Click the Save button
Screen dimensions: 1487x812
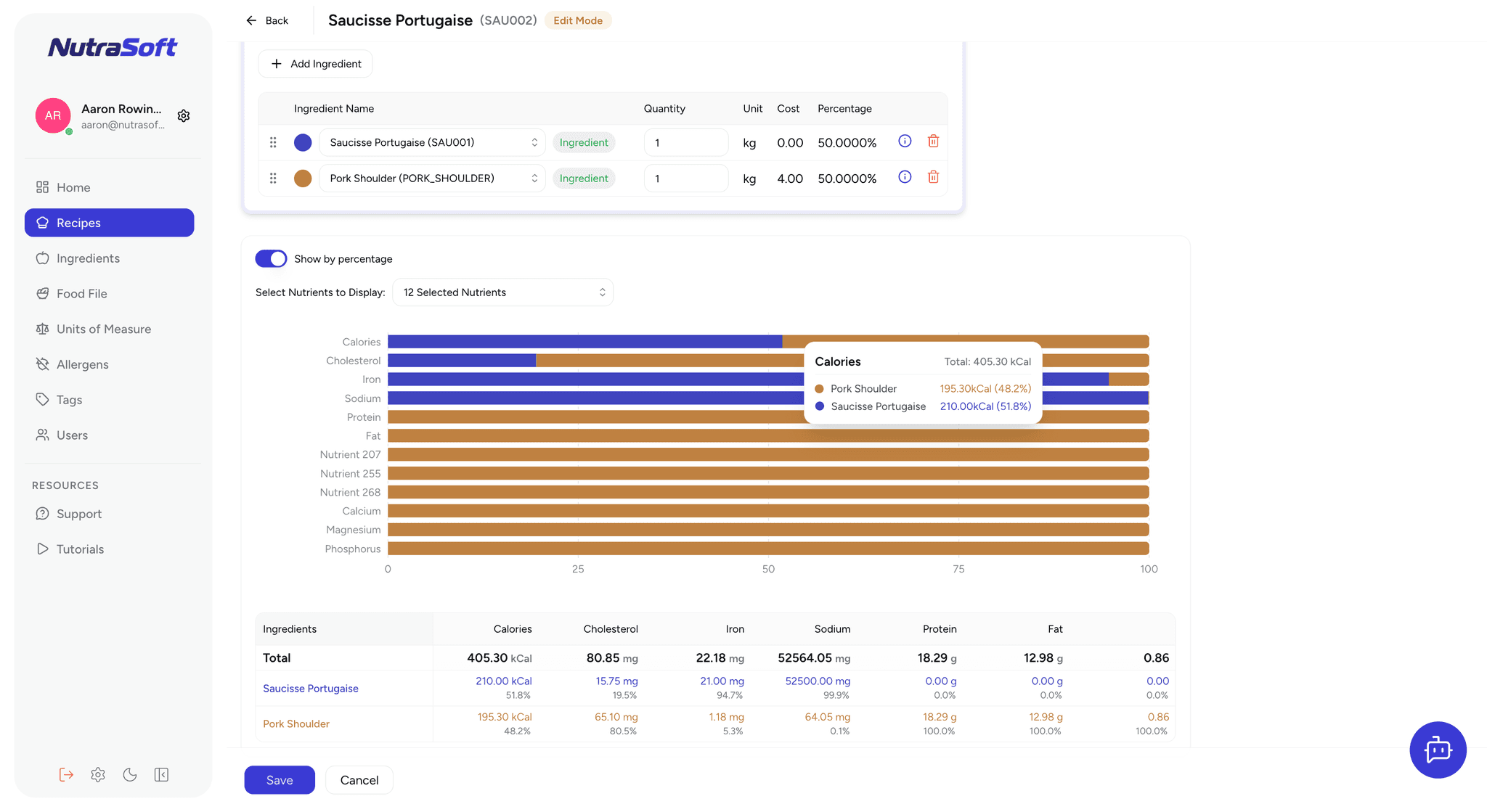click(x=280, y=780)
